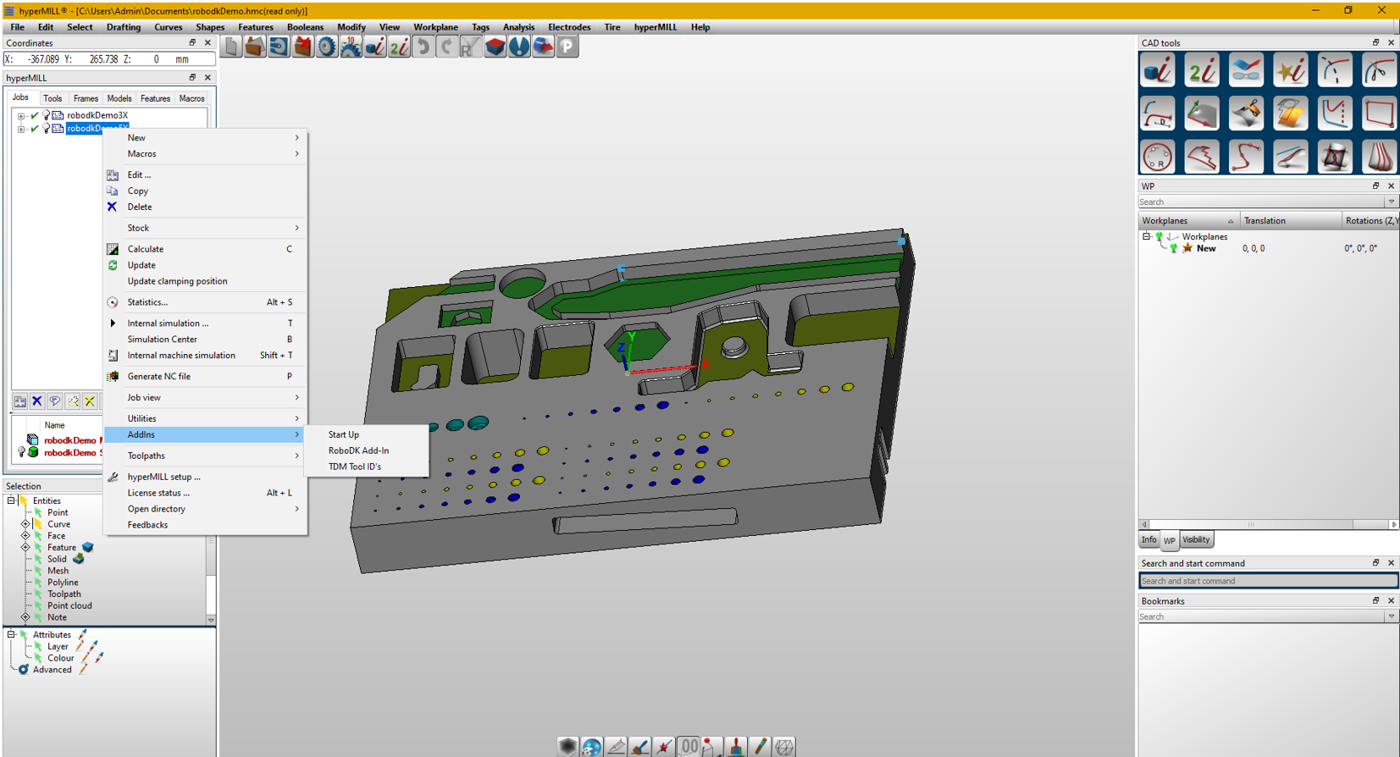
Task: Click the gear-shaped machining icon in the toolbar
Action: point(326,47)
